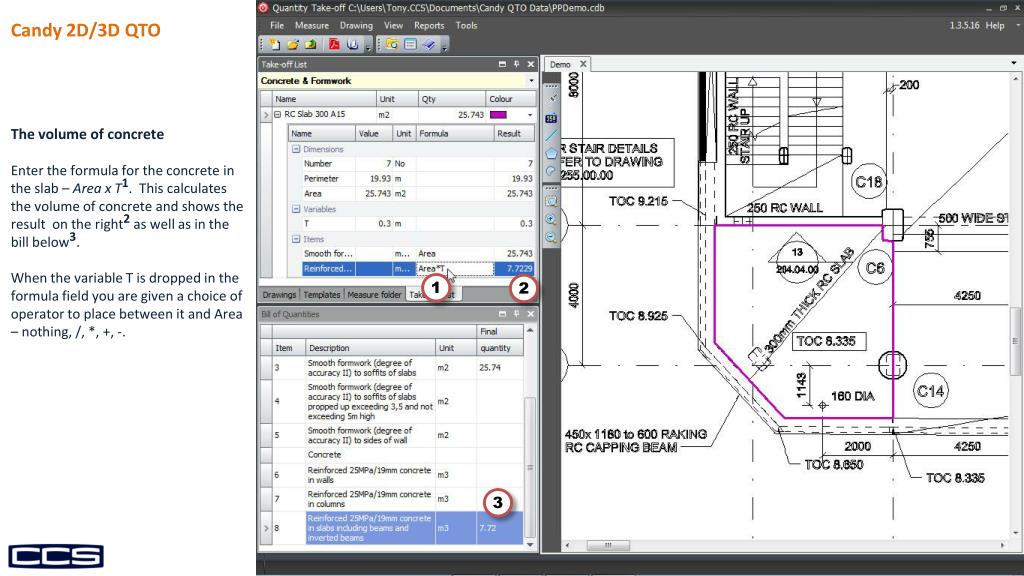Select the scale calibration tool in side toolbar
The height and width of the screenshot is (576, 1024).
(552, 98)
